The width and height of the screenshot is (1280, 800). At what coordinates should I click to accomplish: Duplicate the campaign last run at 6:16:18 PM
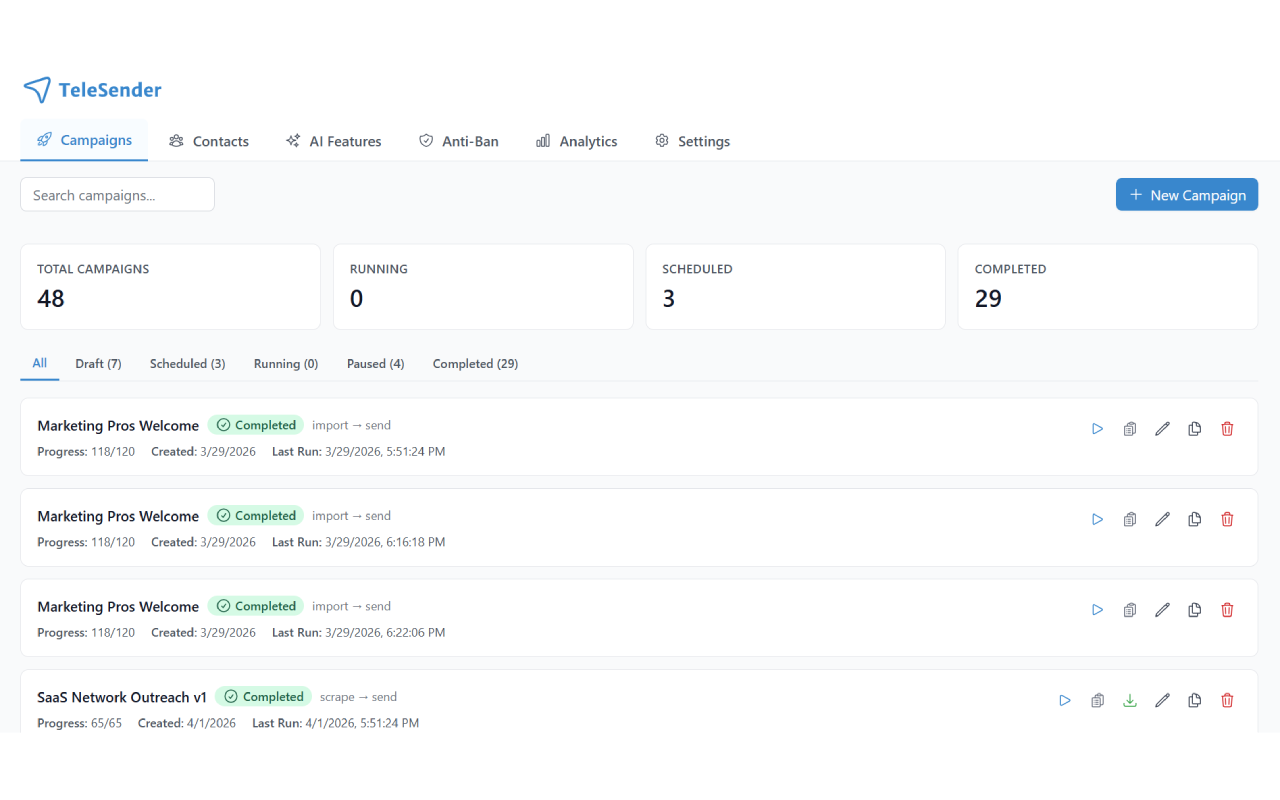point(1194,520)
